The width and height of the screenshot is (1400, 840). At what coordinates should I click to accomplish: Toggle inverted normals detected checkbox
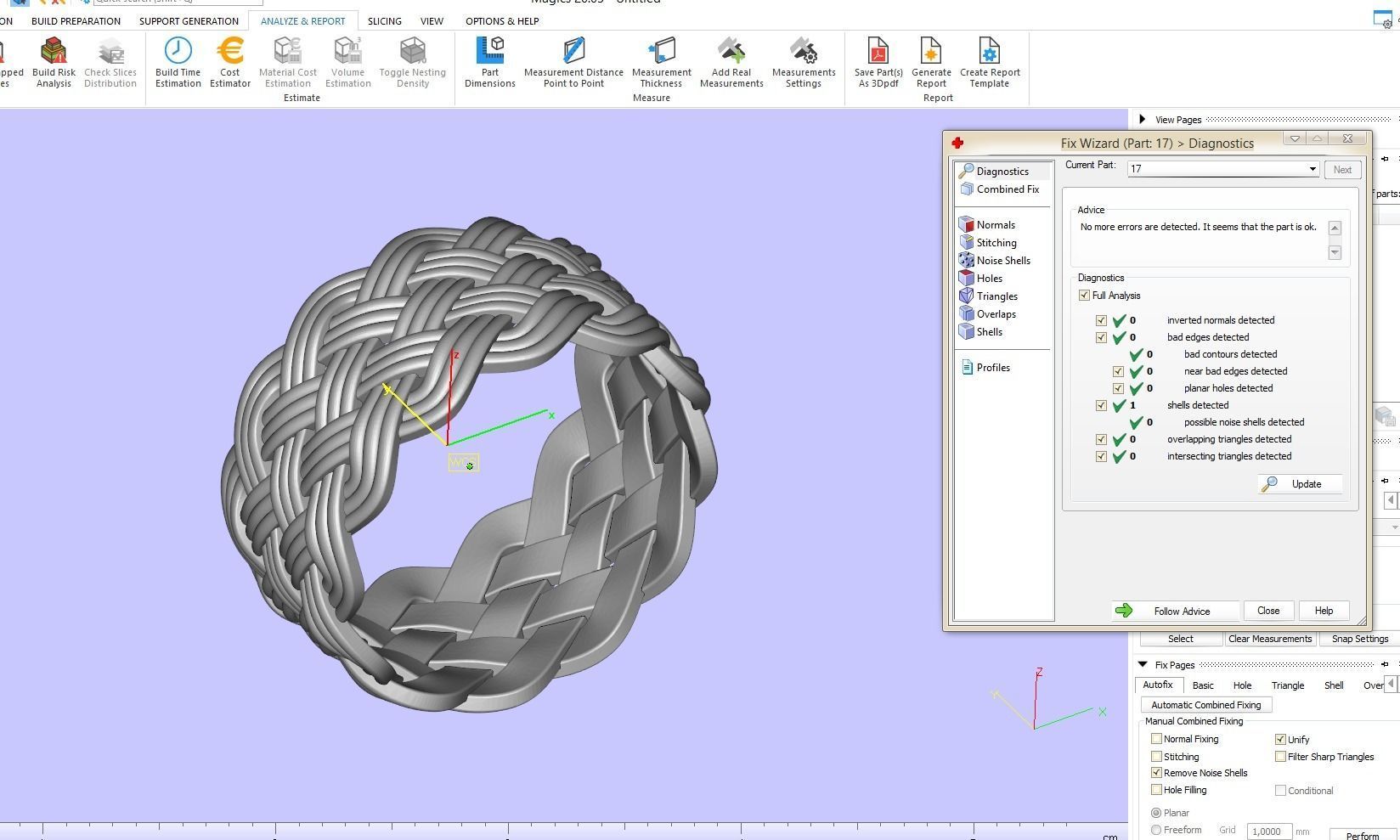(x=1101, y=320)
